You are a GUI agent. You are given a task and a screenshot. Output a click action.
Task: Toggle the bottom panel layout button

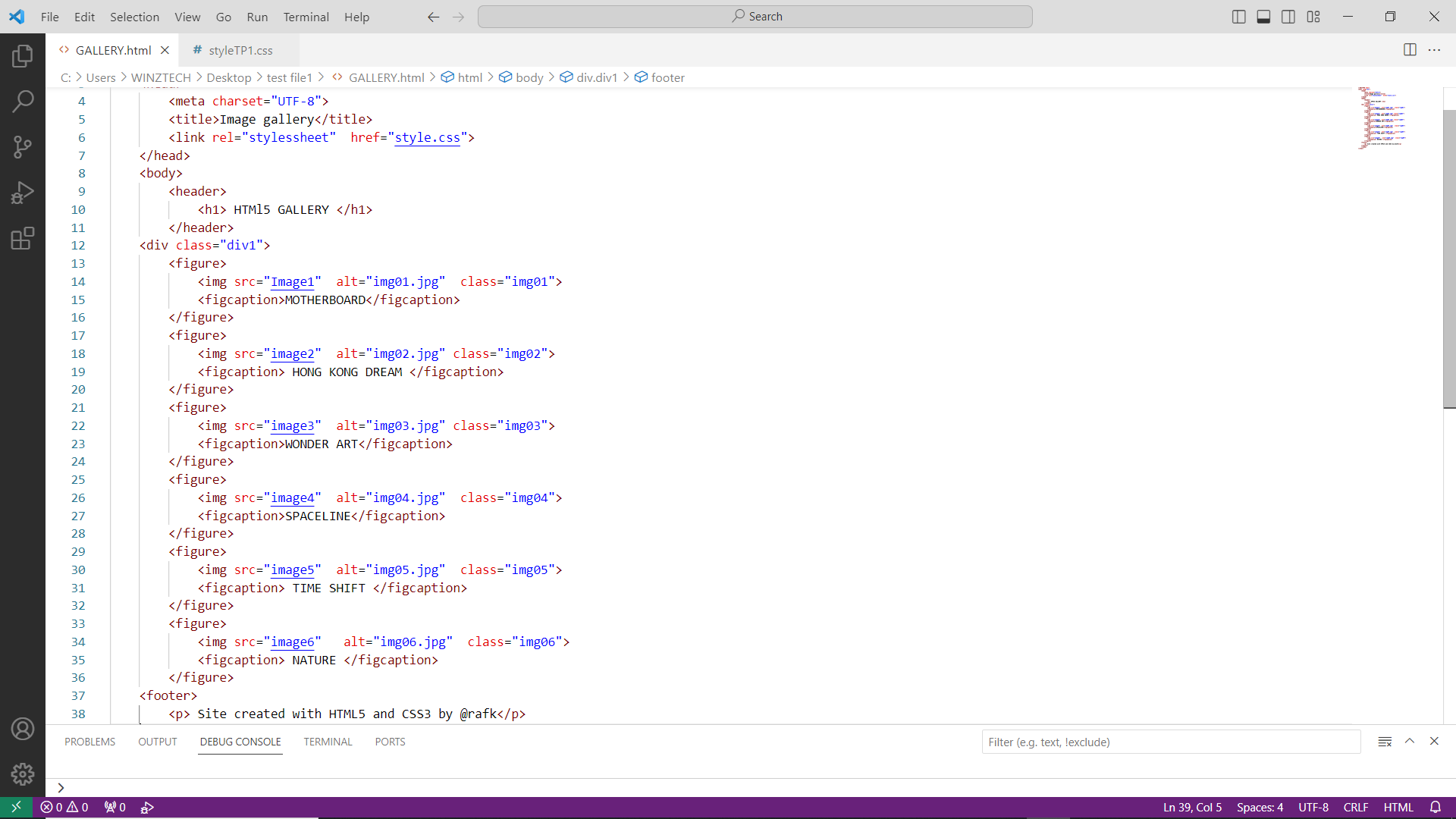pos(1263,17)
